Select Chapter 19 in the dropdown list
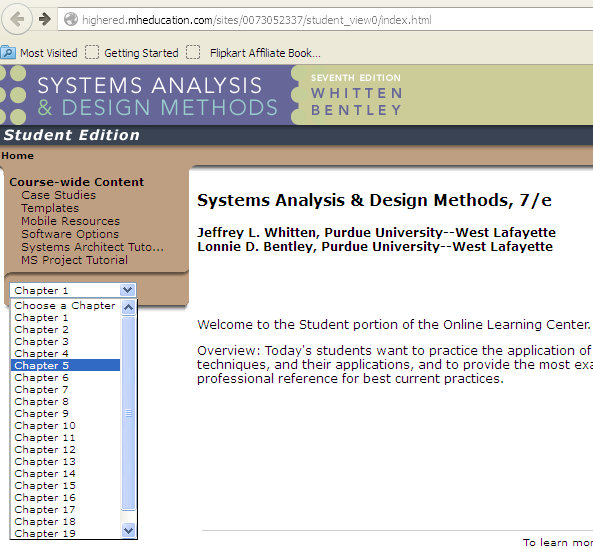Viewport: 593px width, 549px height. 65,533
